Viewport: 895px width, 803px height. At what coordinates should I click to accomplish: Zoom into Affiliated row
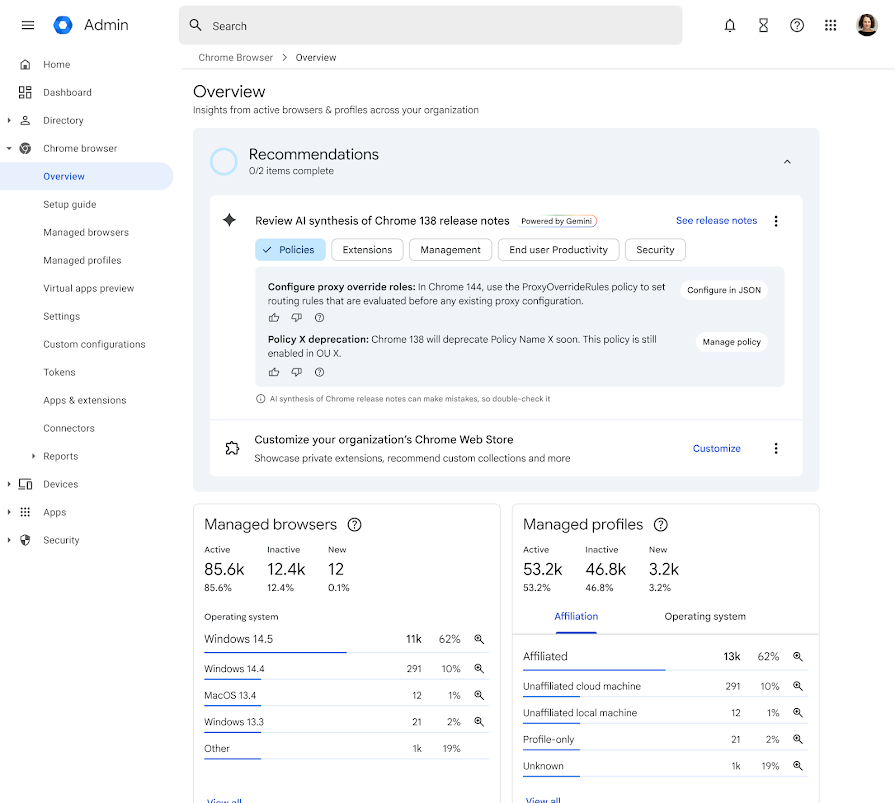click(798, 656)
